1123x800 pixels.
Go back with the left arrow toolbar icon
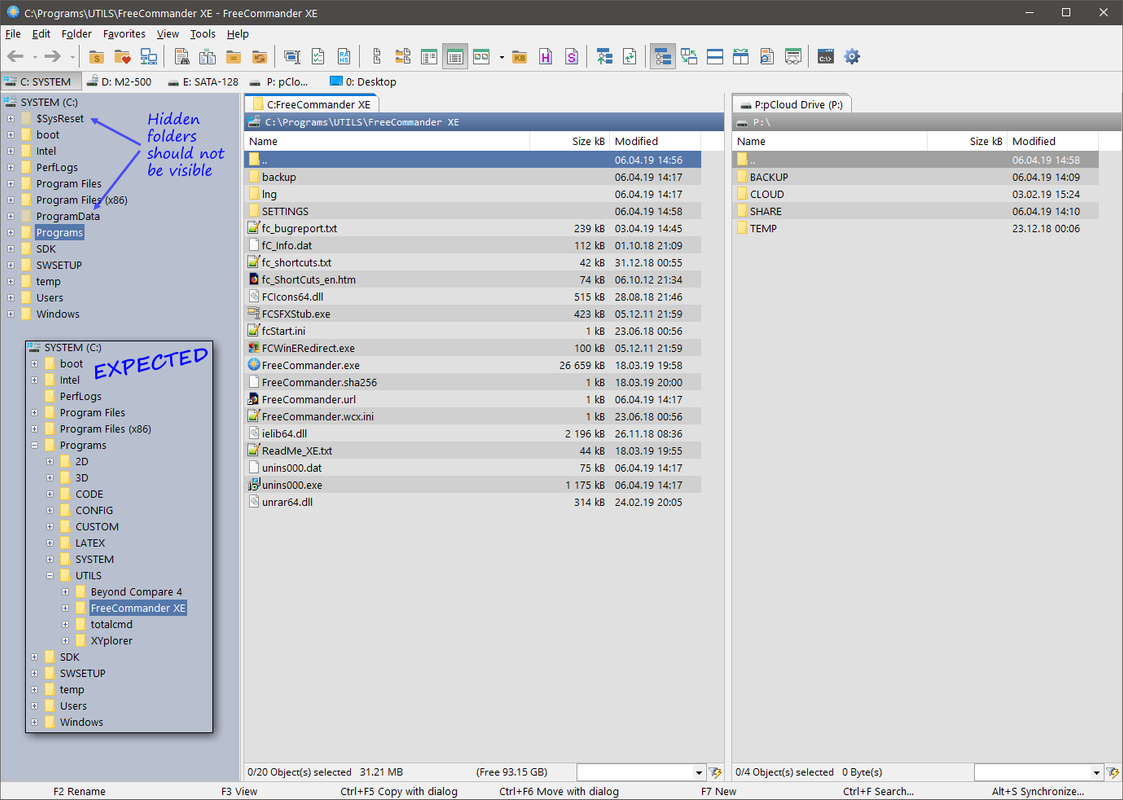click(15, 57)
